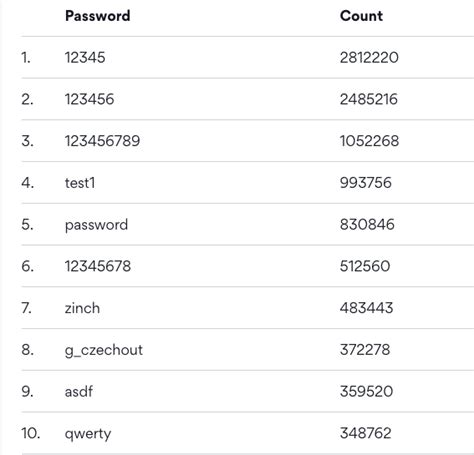This screenshot has height=455, width=474.
Task: Click the count value 2485216
Action: pyautogui.click(x=369, y=99)
